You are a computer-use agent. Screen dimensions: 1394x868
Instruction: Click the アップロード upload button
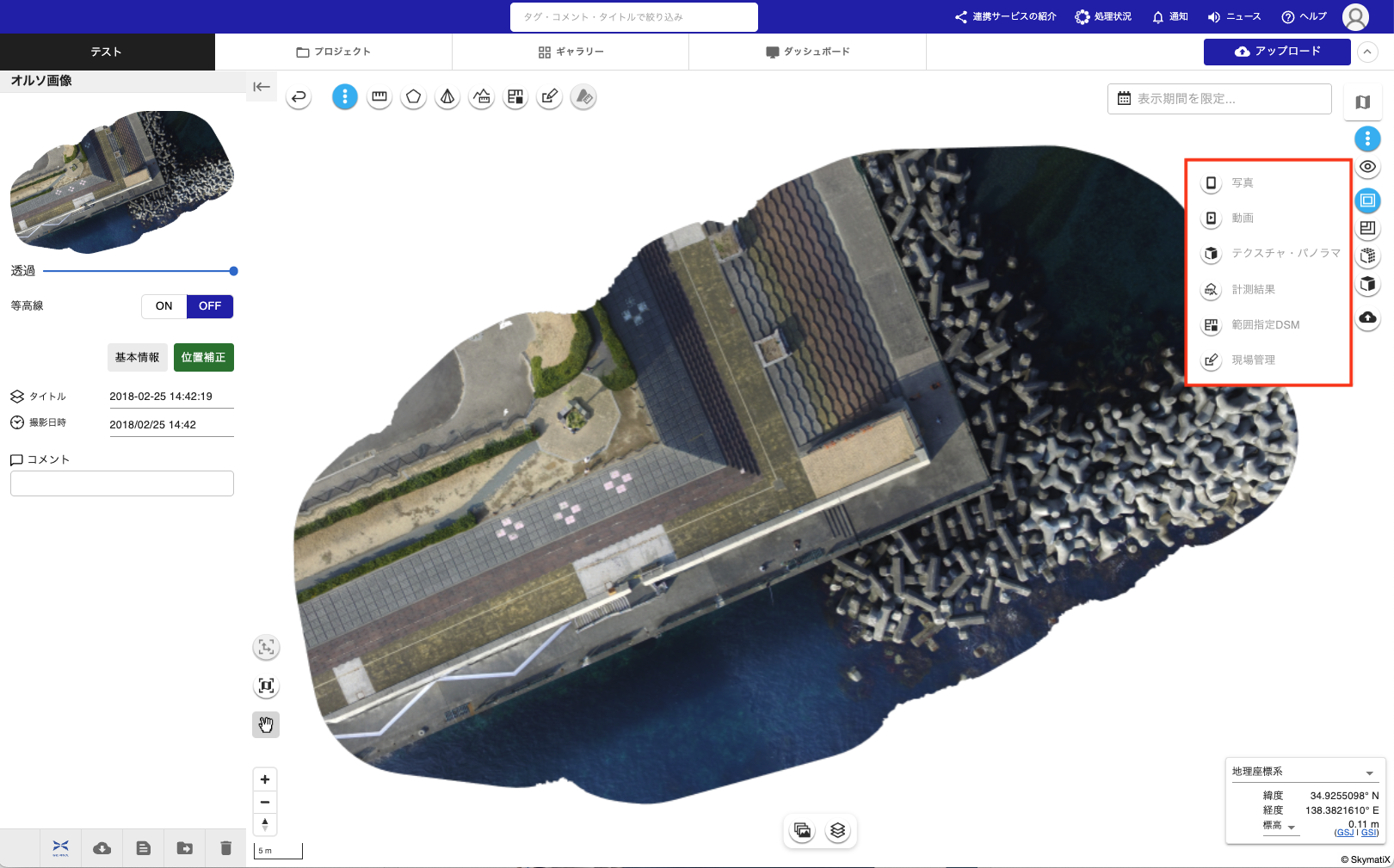1277,52
